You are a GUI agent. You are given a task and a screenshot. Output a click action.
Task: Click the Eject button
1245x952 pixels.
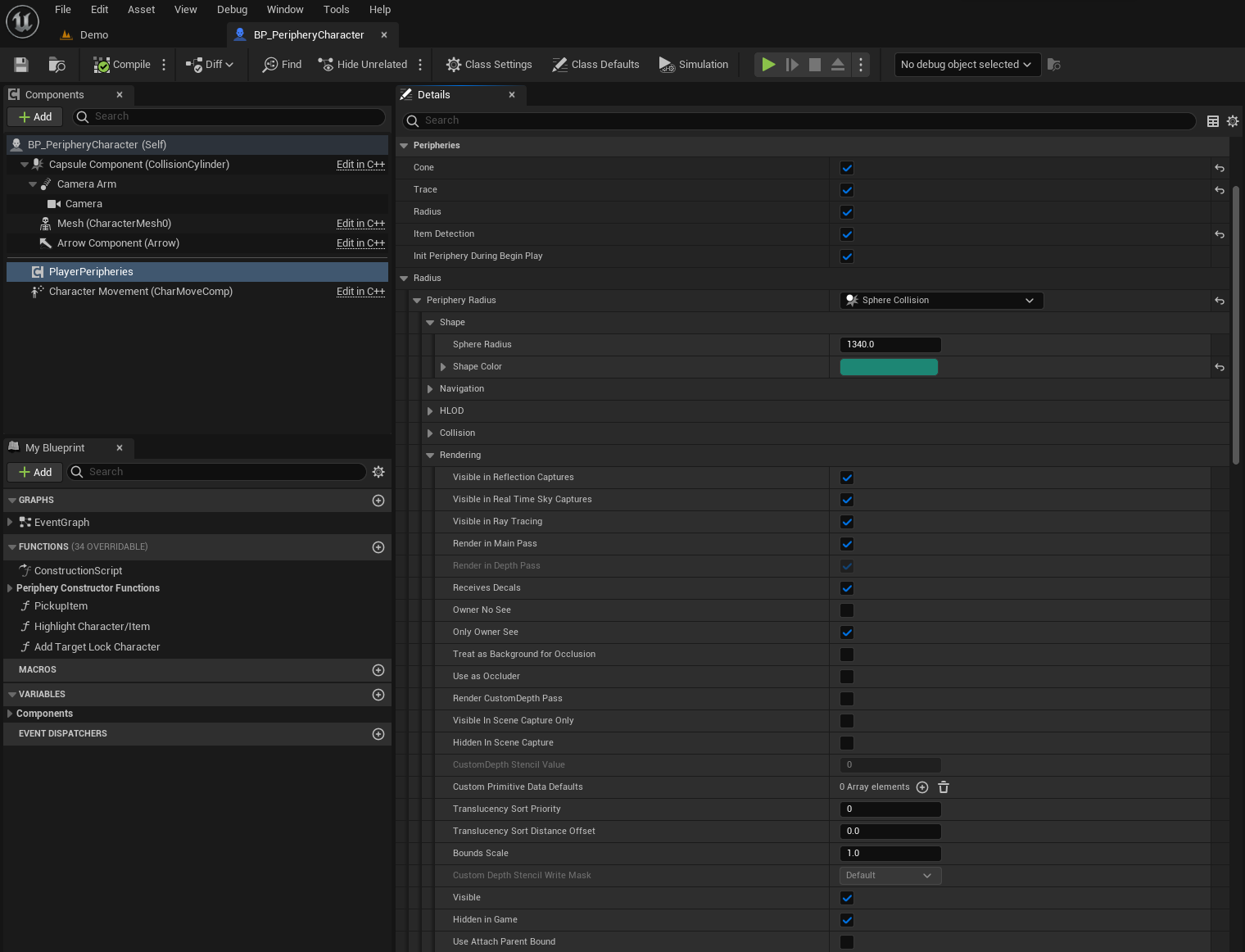838,65
